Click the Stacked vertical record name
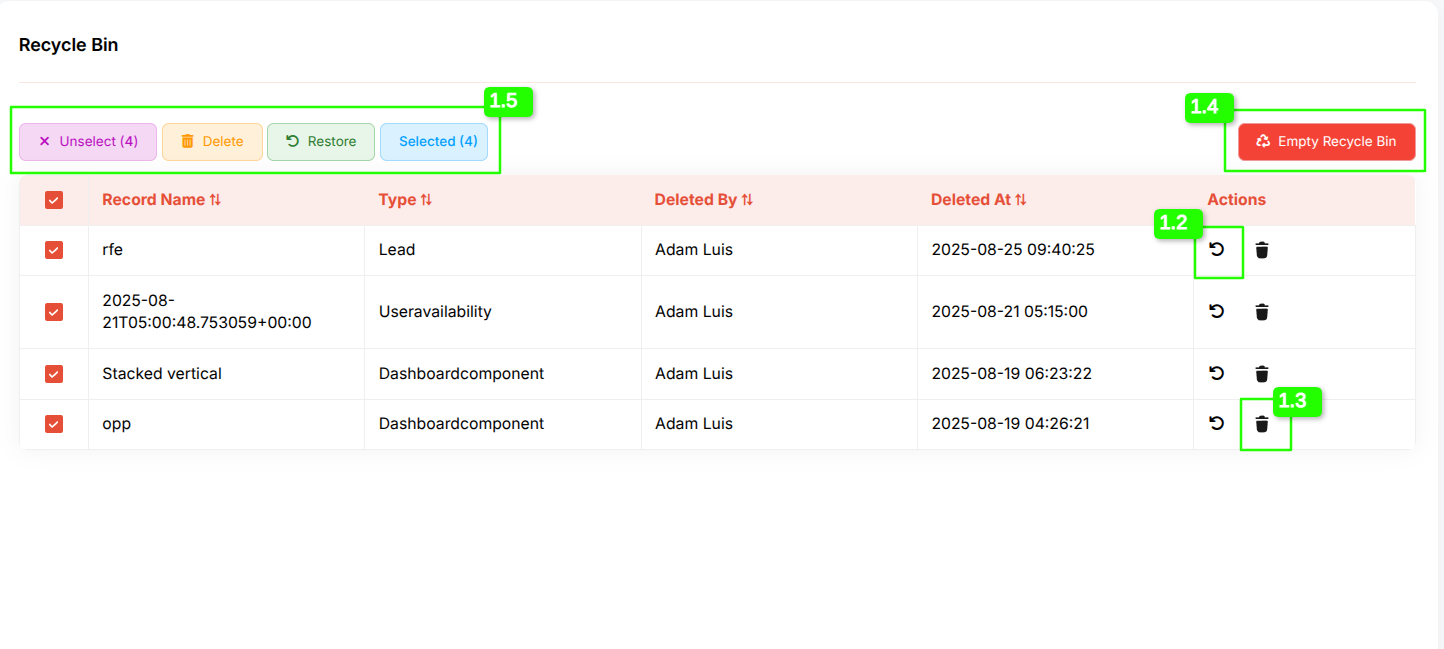Viewport: 1444px width, 649px height. click(x=162, y=374)
